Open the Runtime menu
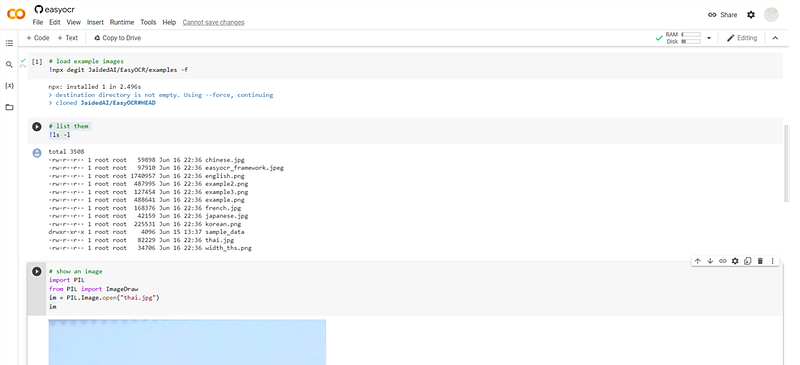The height and width of the screenshot is (365, 800). [x=122, y=22]
